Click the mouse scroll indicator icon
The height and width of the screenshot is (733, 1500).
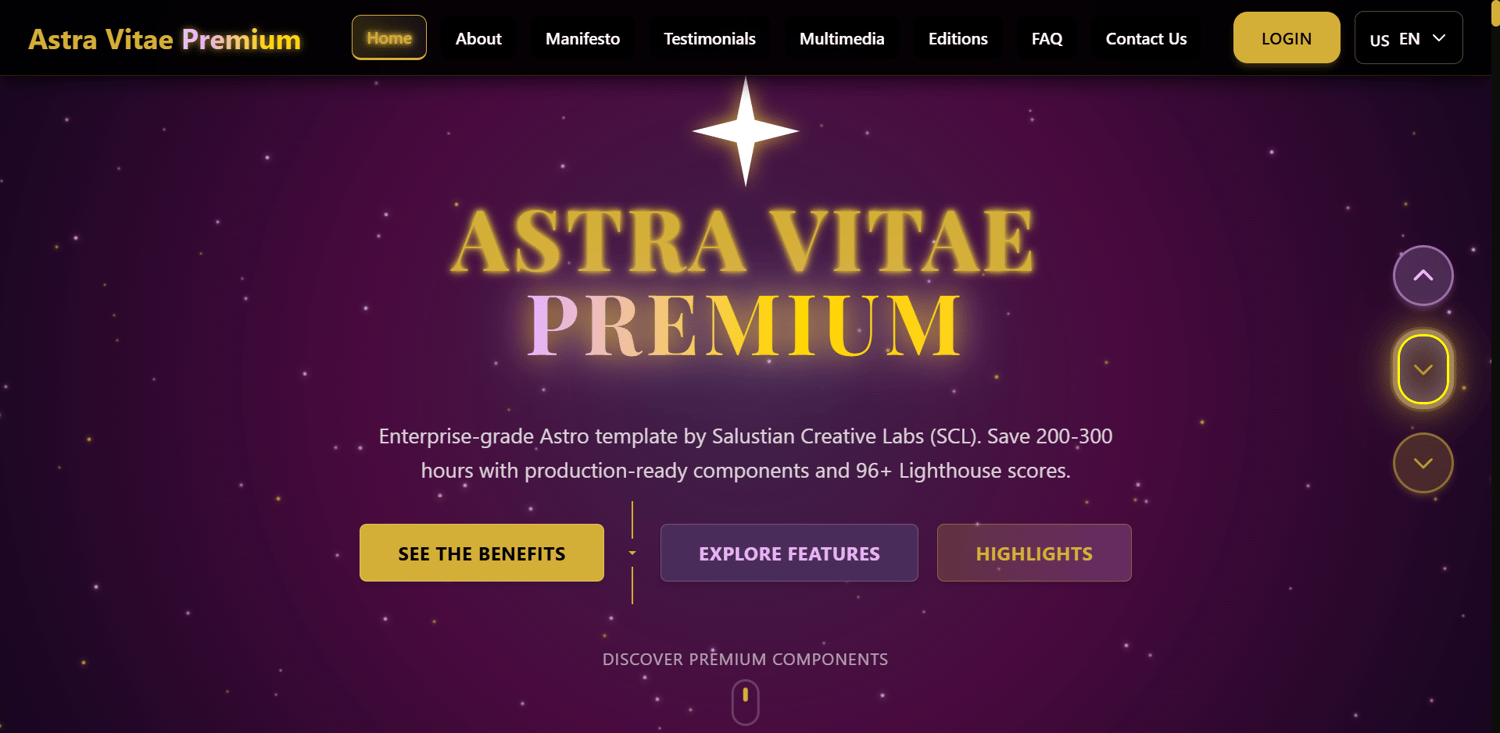(745, 702)
